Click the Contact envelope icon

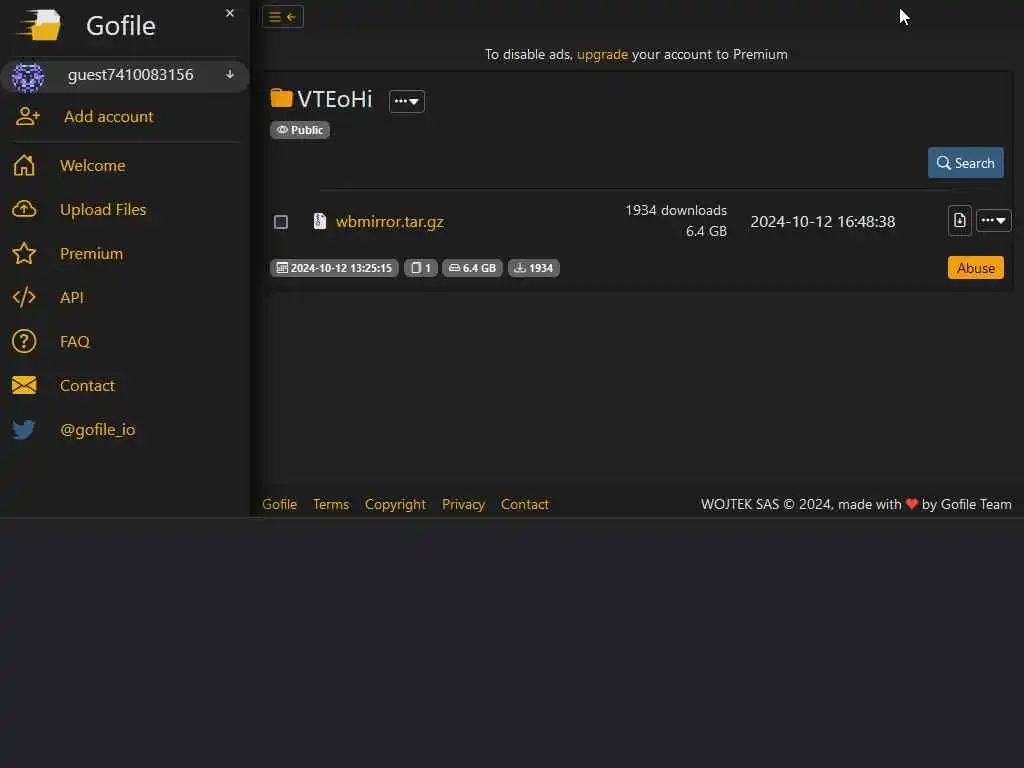[x=24, y=385]
